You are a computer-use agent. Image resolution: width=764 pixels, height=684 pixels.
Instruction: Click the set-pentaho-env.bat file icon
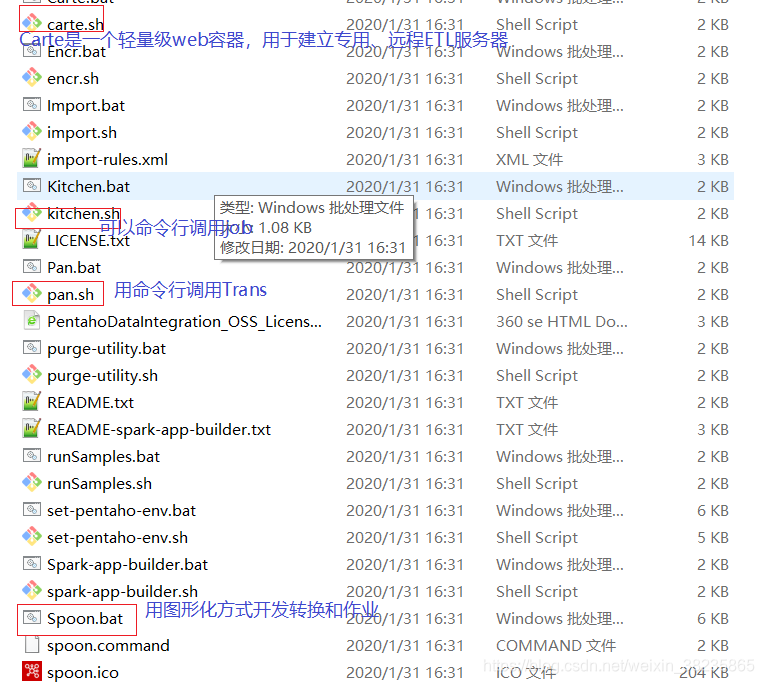pos(32,509)
